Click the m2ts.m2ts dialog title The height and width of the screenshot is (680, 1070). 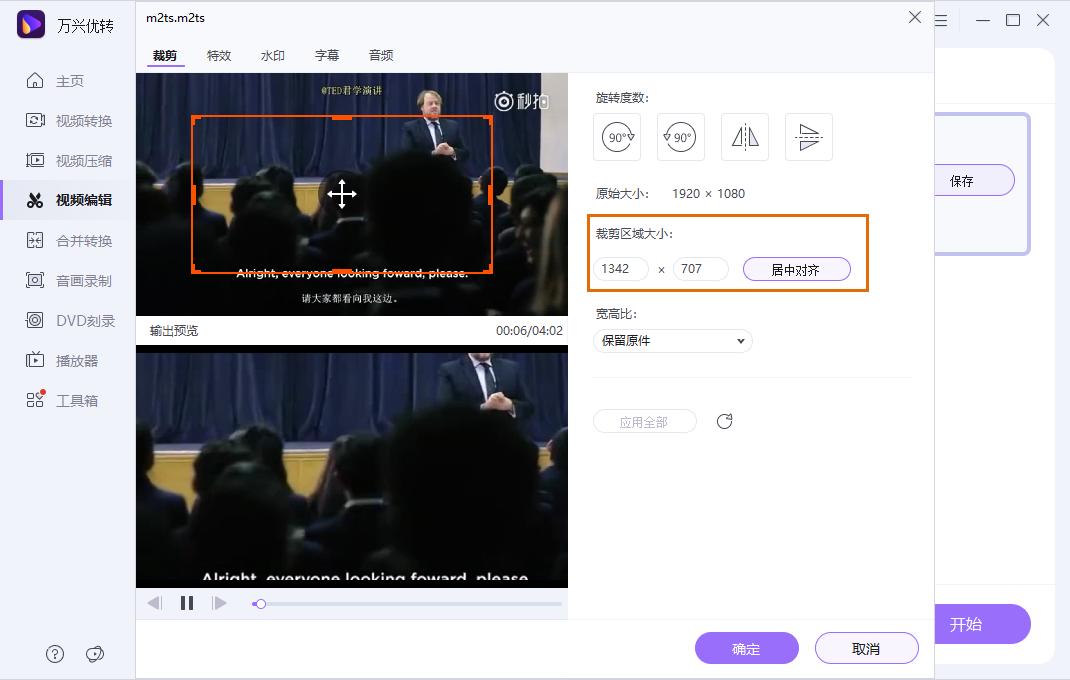[175, 18]
